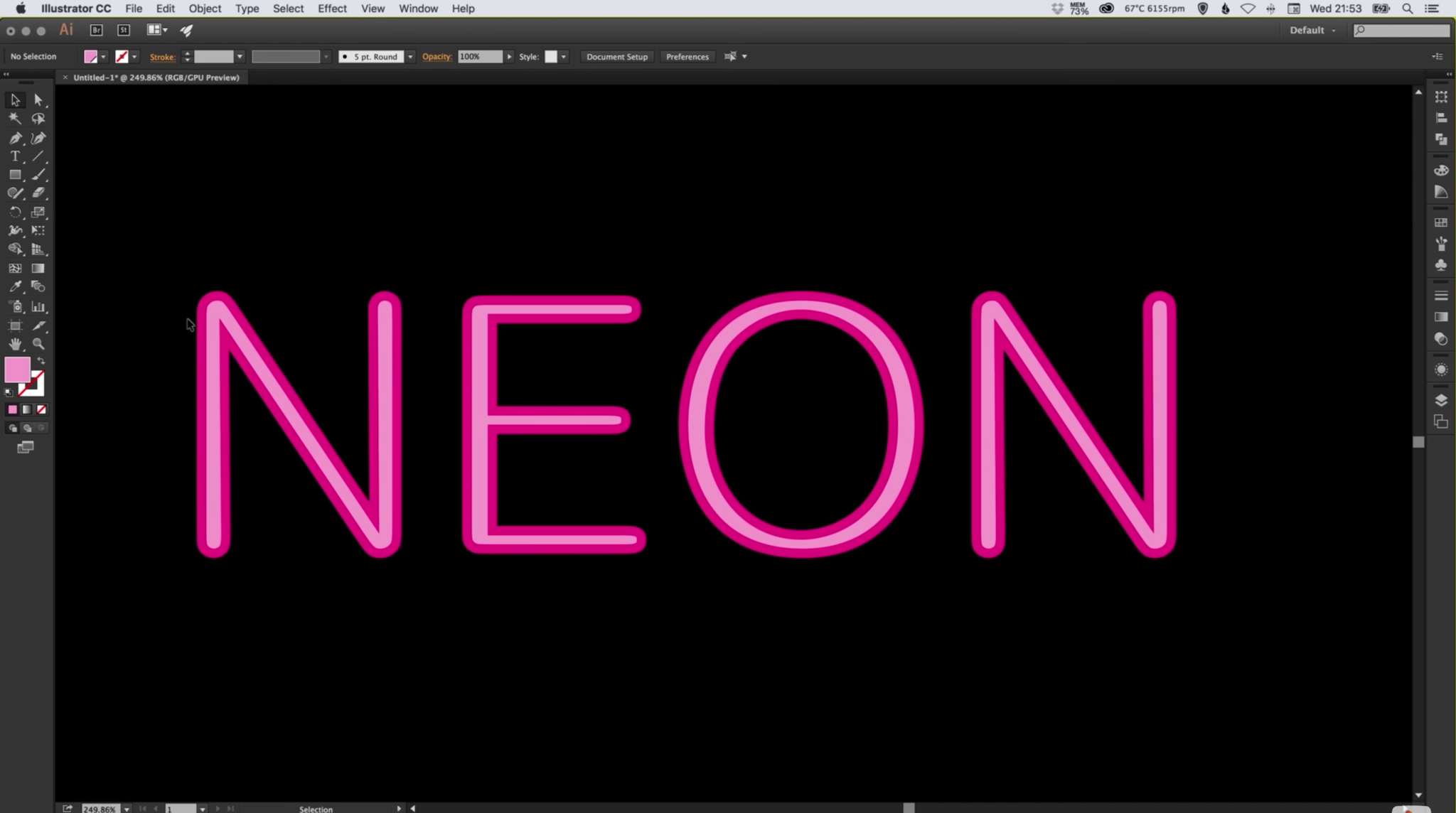Open the Layers panel

pos(1441,400)
